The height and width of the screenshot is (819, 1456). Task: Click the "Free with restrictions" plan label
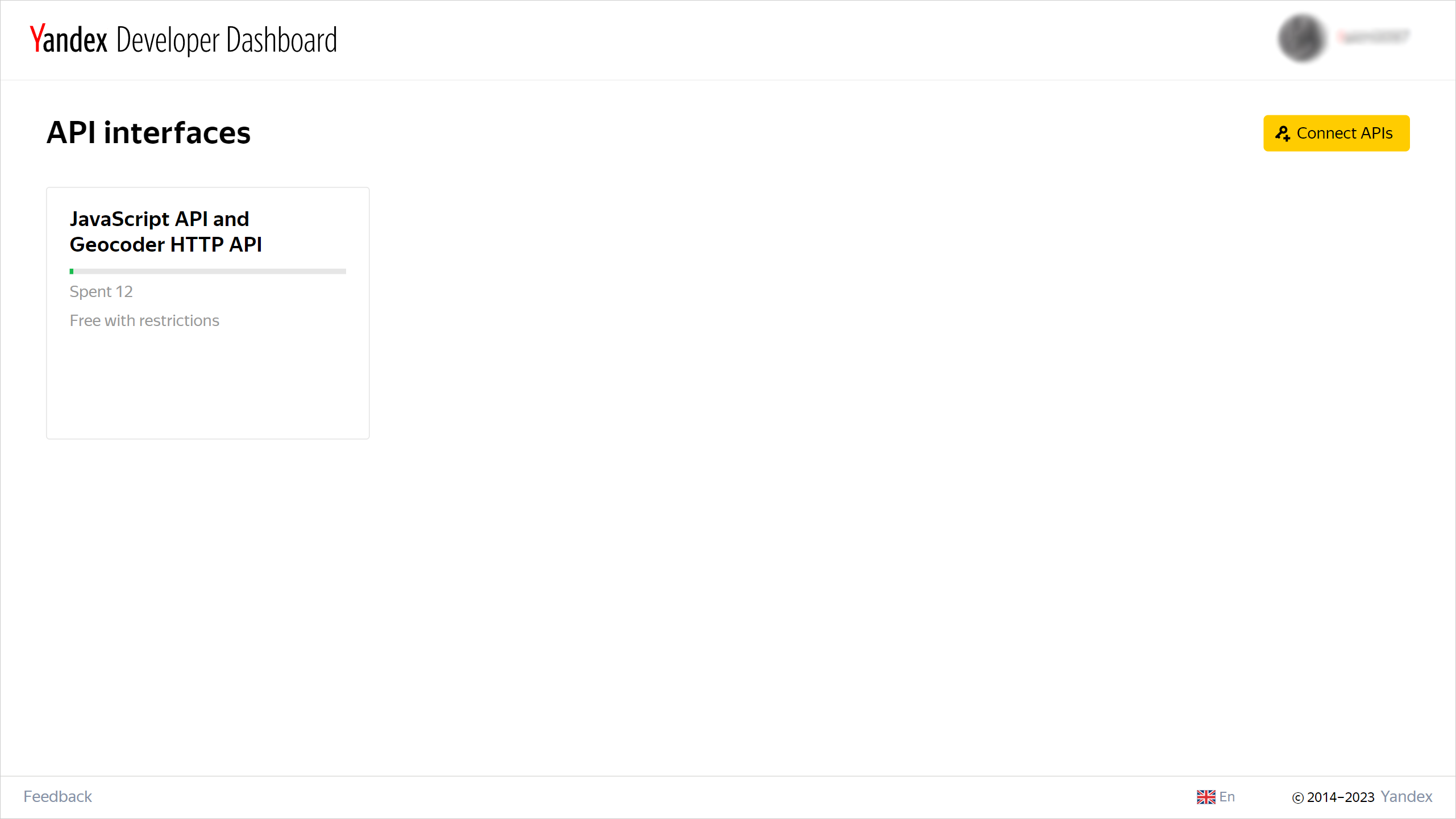[x=144, y=321]
